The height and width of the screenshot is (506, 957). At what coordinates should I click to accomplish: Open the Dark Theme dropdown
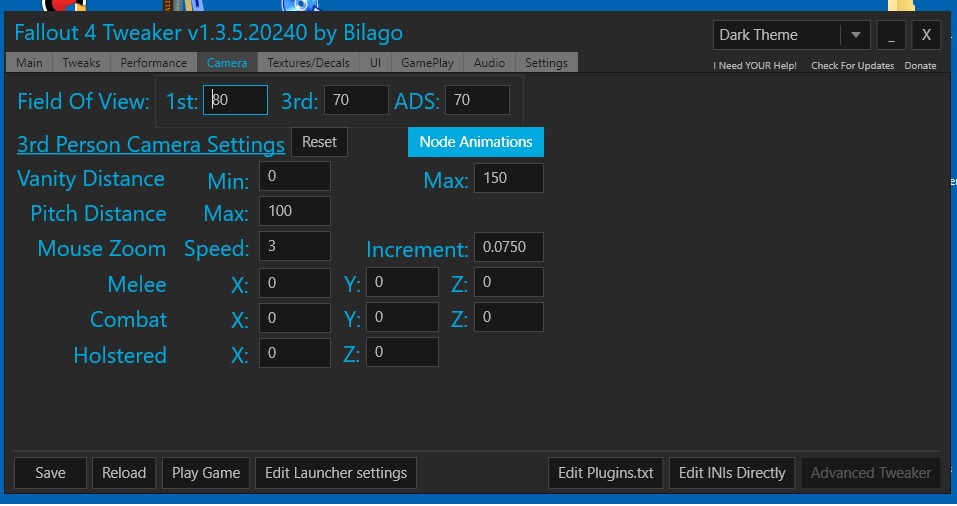pos(853,35)
